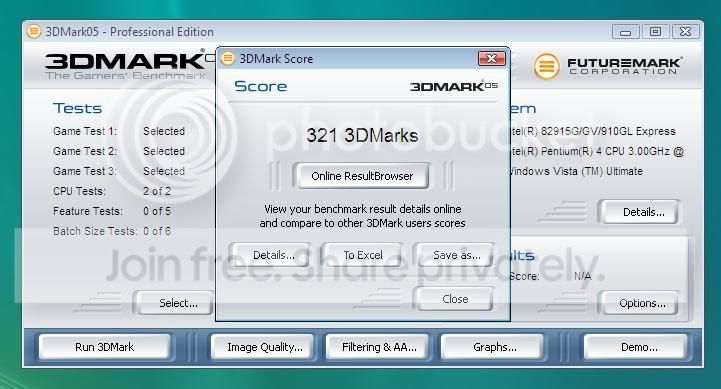Click the '321 3DMarks' score text
The height and width of the screenshot is (389, 721).
point(362,135)
